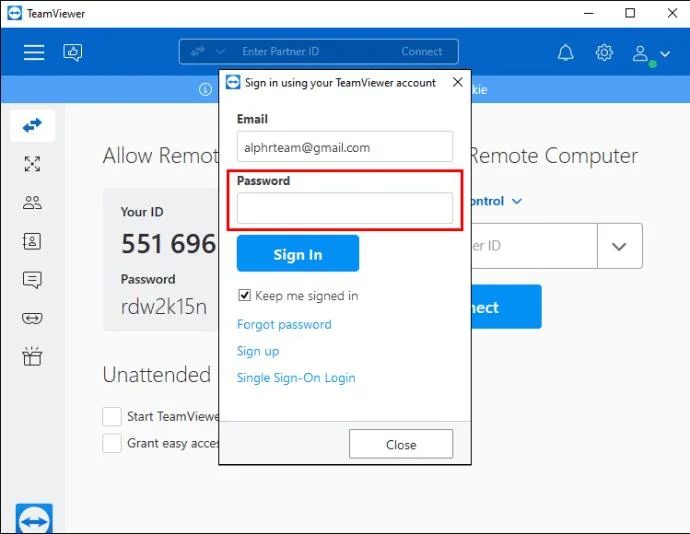Open settings gear icon
The width and height of the screenshot is (690, 534).
coord(604,52)
